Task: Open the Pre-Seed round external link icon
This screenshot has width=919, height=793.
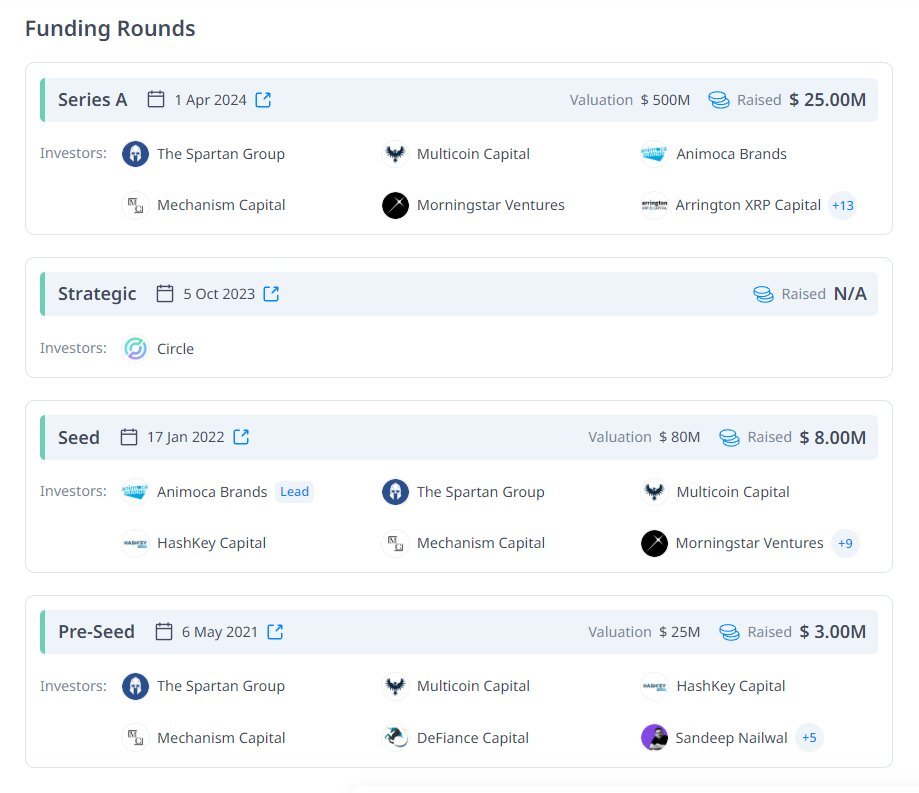Action: (275, 632)
